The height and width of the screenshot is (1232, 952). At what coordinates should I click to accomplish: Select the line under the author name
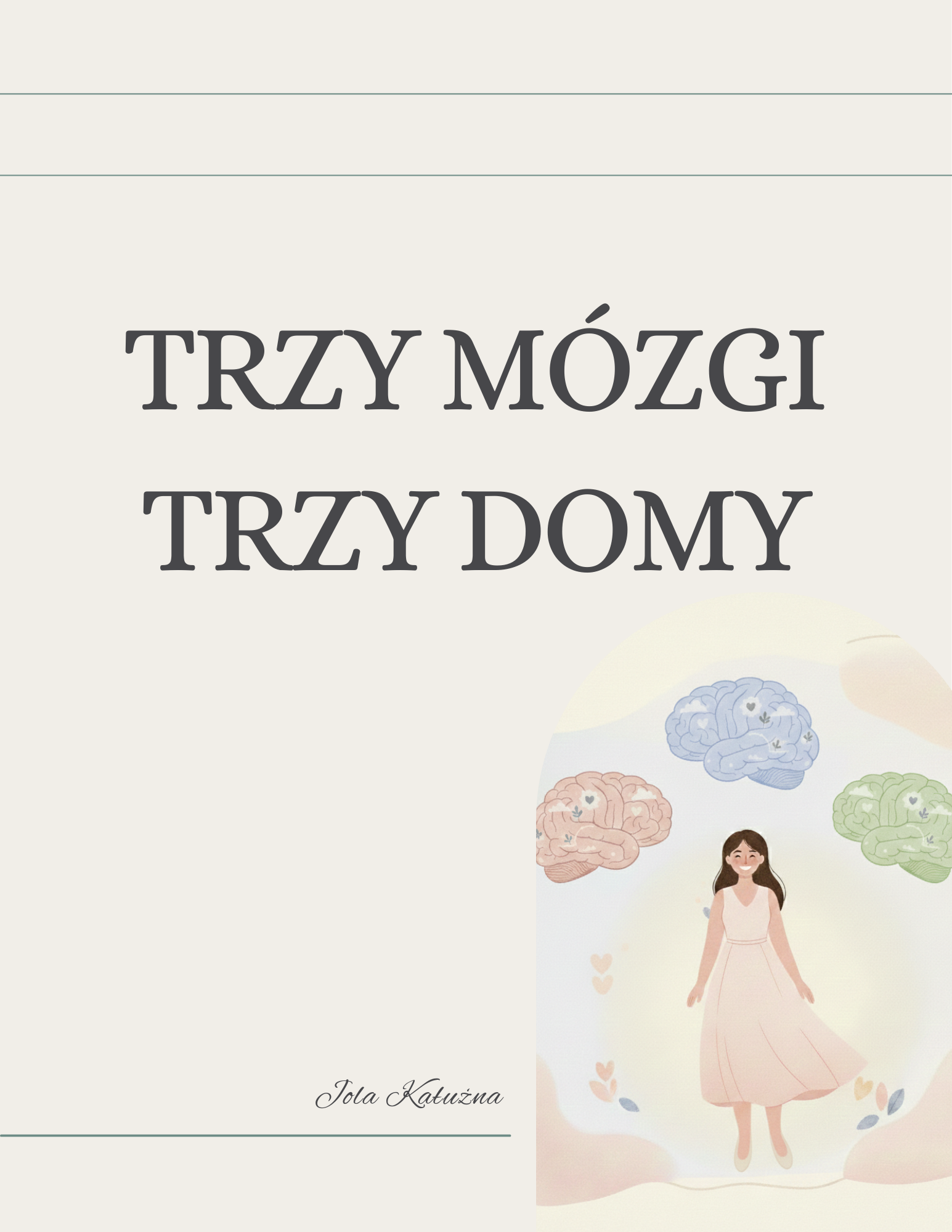(x=255, y=1135)
